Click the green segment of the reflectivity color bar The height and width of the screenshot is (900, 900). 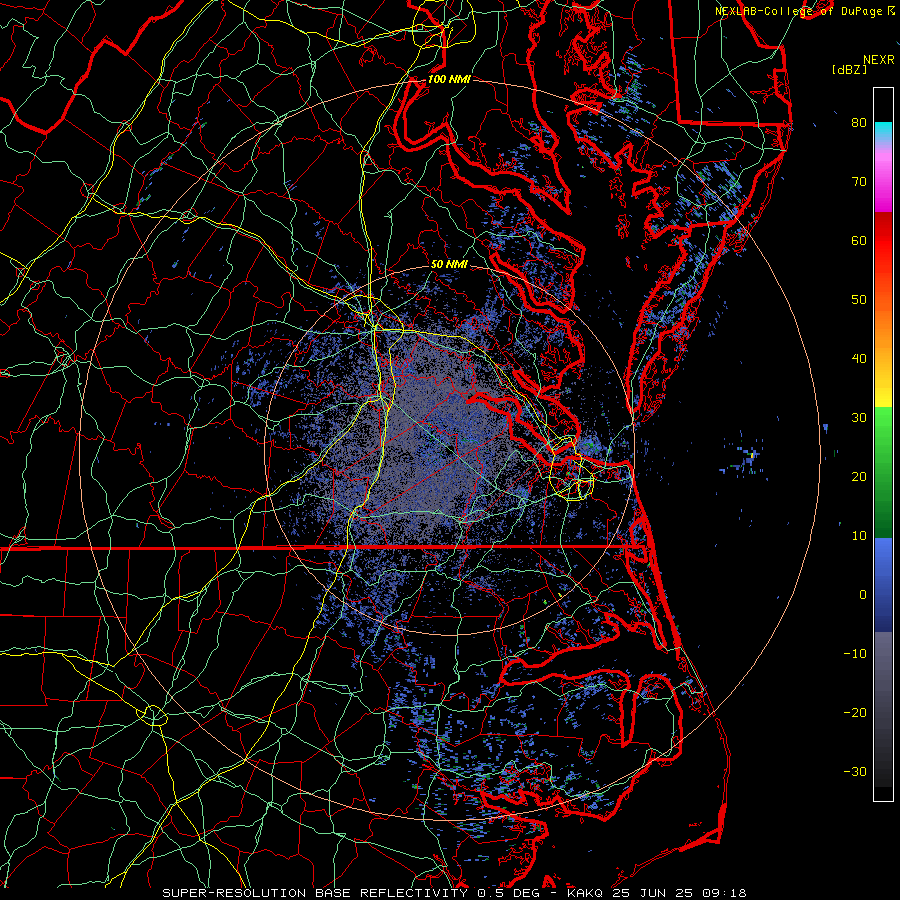tap(883, 471)
